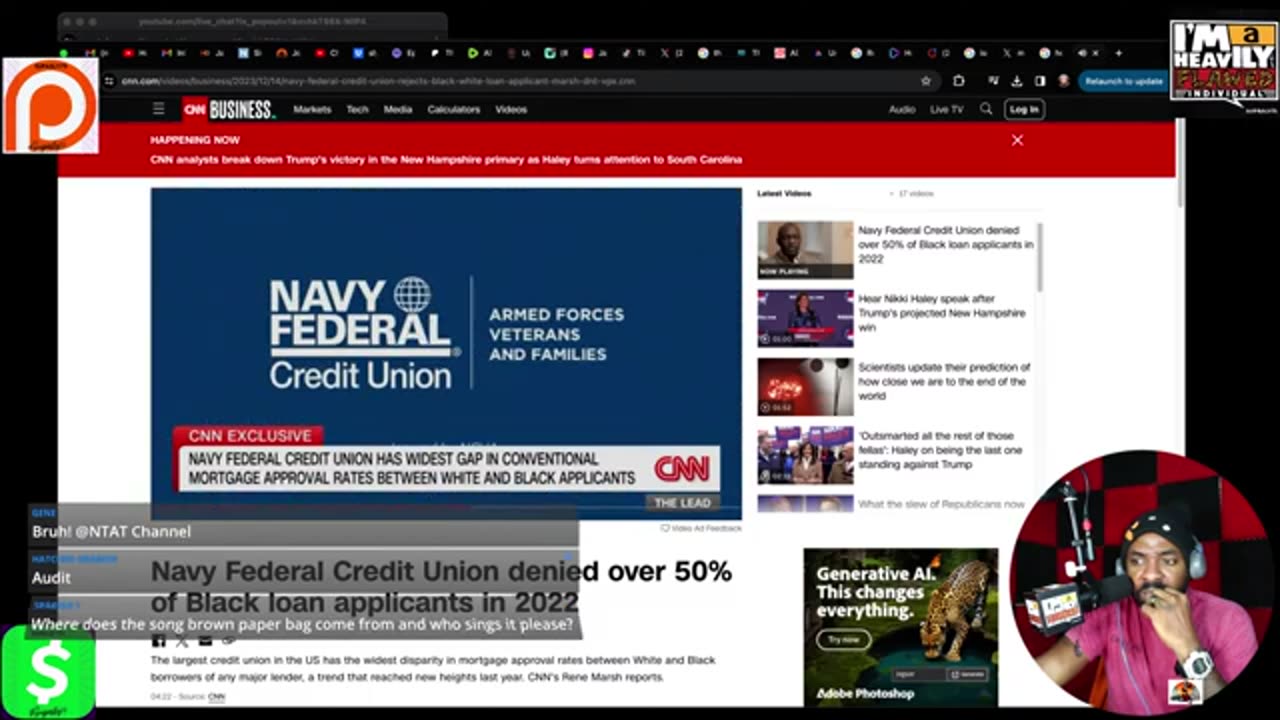
Task: Click the 'Latest Videos' heading text
Action: click(x=784, y=193)
